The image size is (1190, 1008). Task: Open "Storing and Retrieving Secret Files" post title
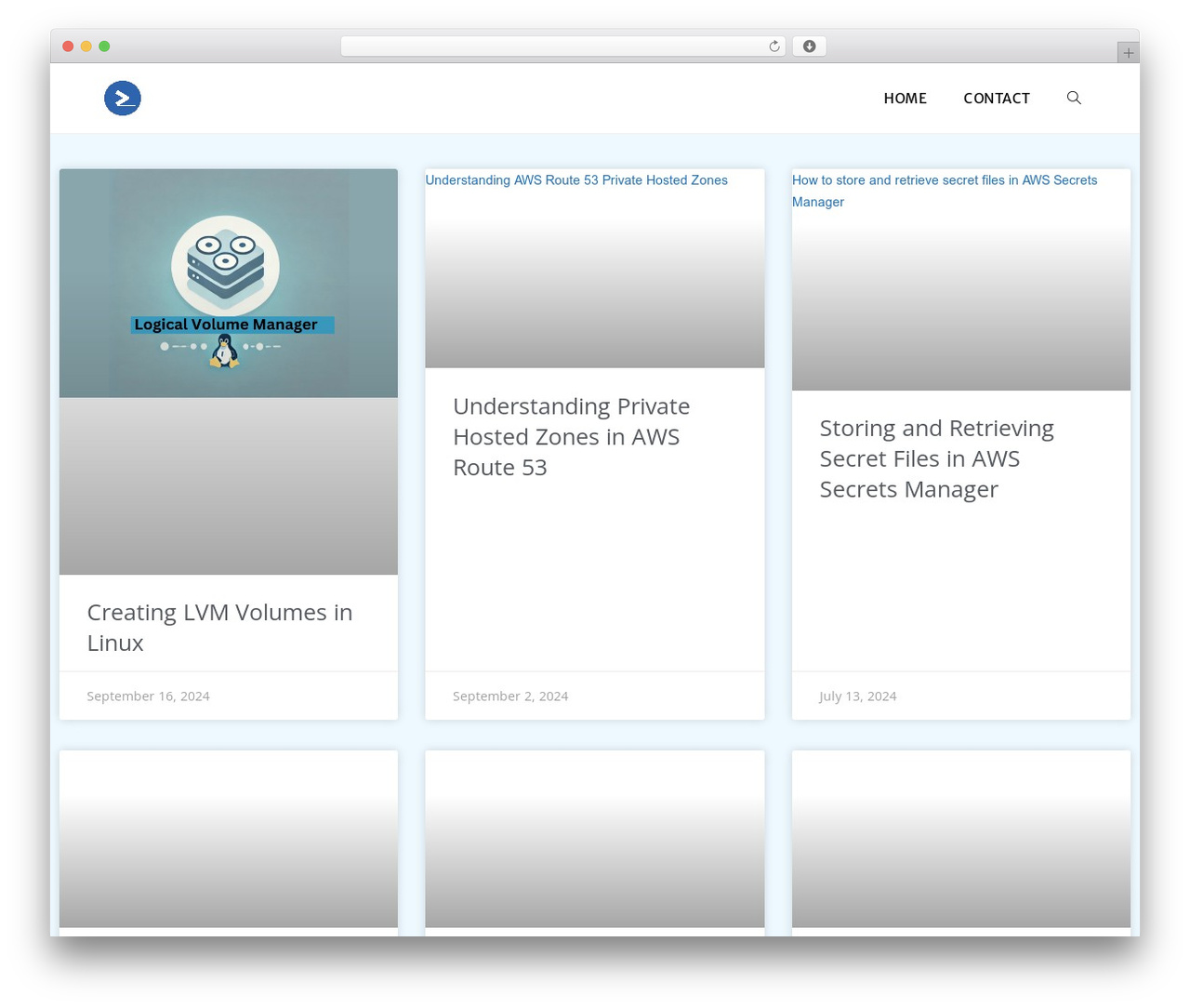936,458
